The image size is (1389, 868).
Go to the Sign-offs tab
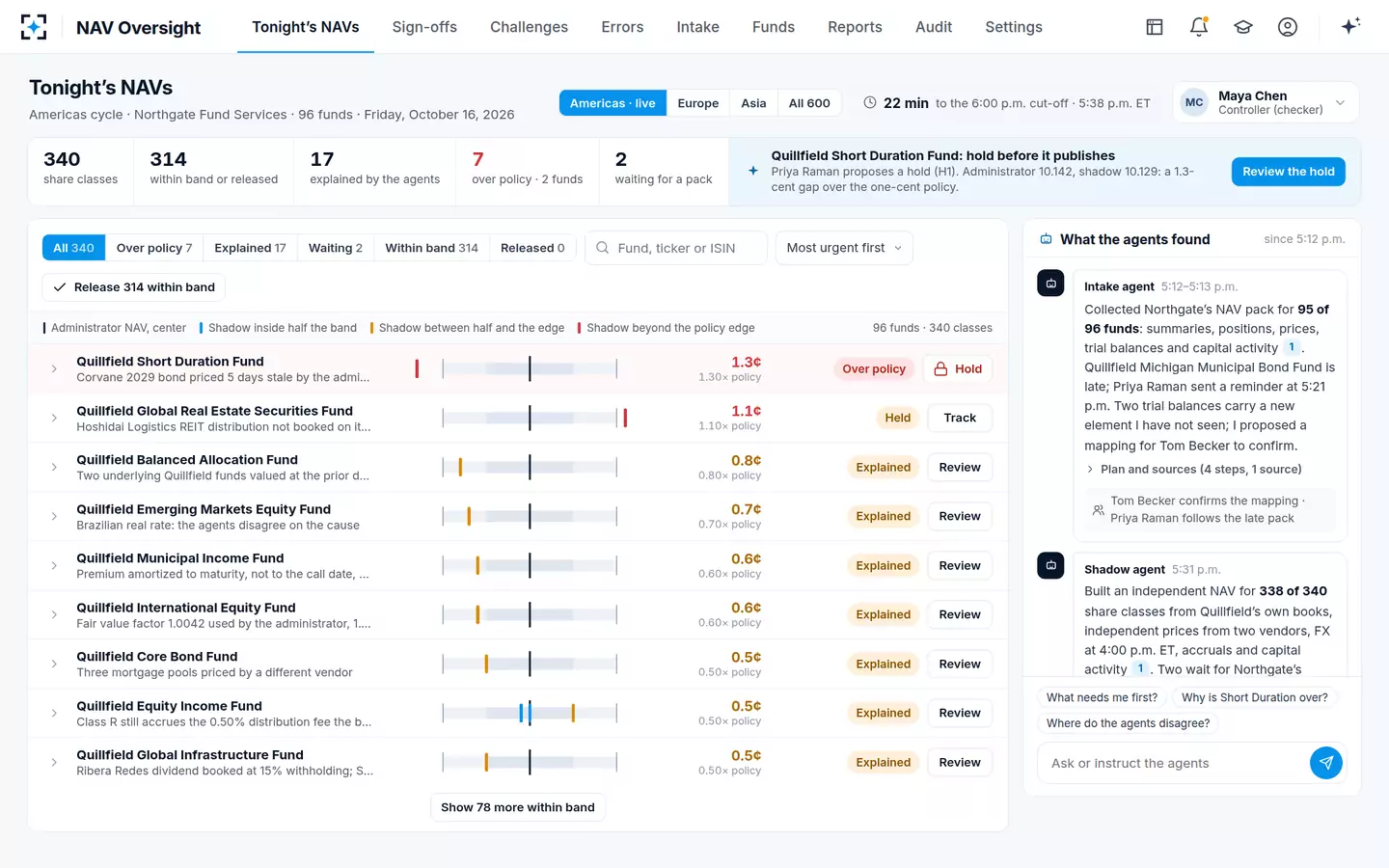tap(424, 27)
